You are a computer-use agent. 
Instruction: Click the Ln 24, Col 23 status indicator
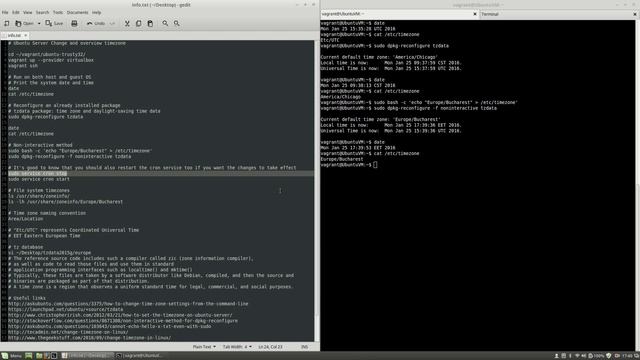270,347
